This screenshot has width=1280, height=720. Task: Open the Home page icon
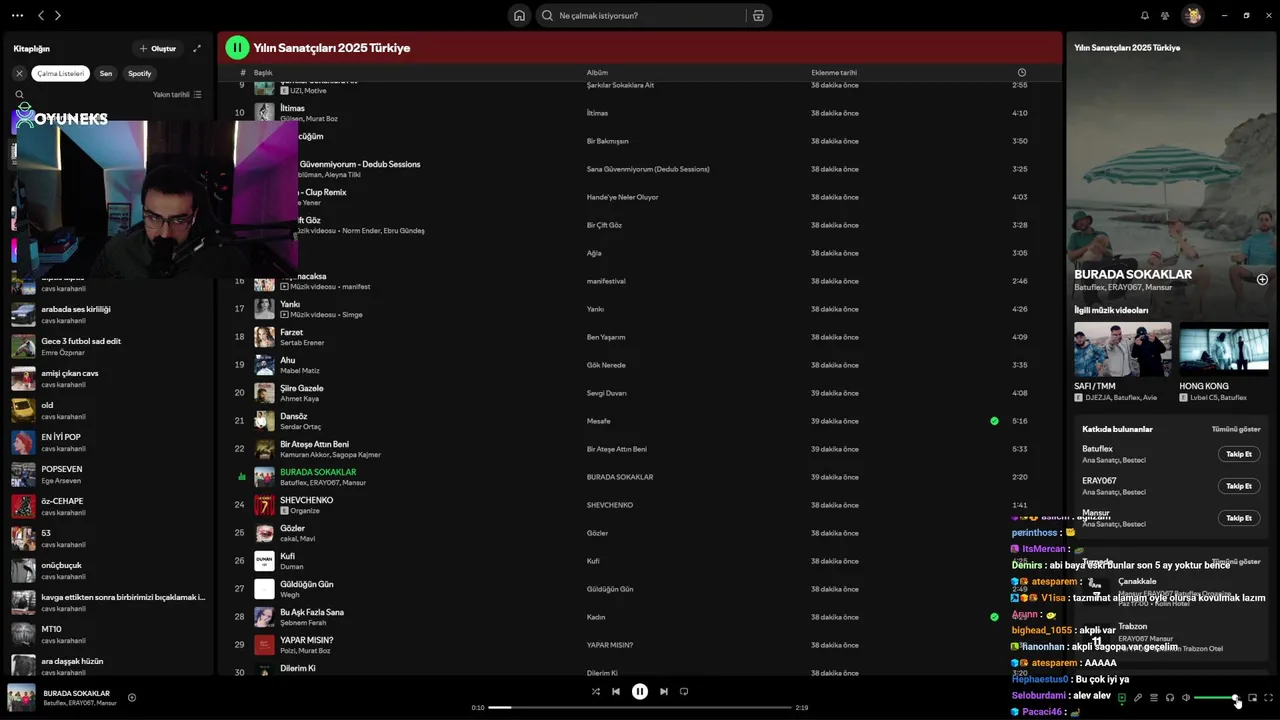(519, 15)
